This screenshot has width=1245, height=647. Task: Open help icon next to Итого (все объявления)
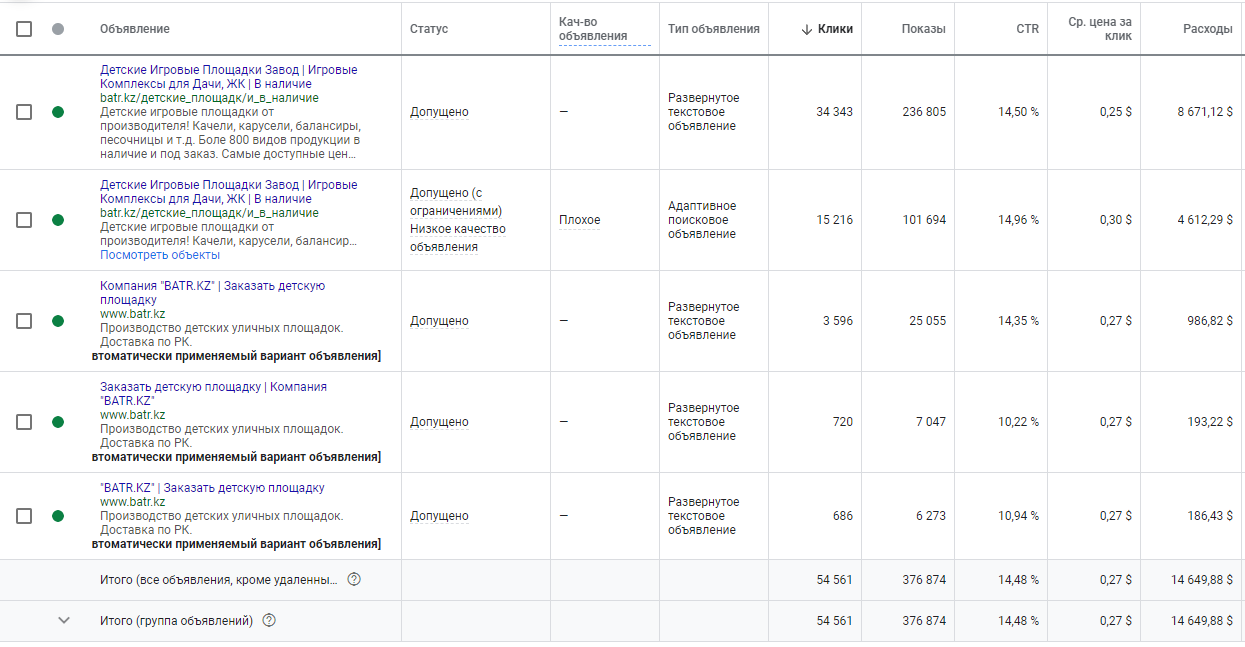(x=357, y=578)
